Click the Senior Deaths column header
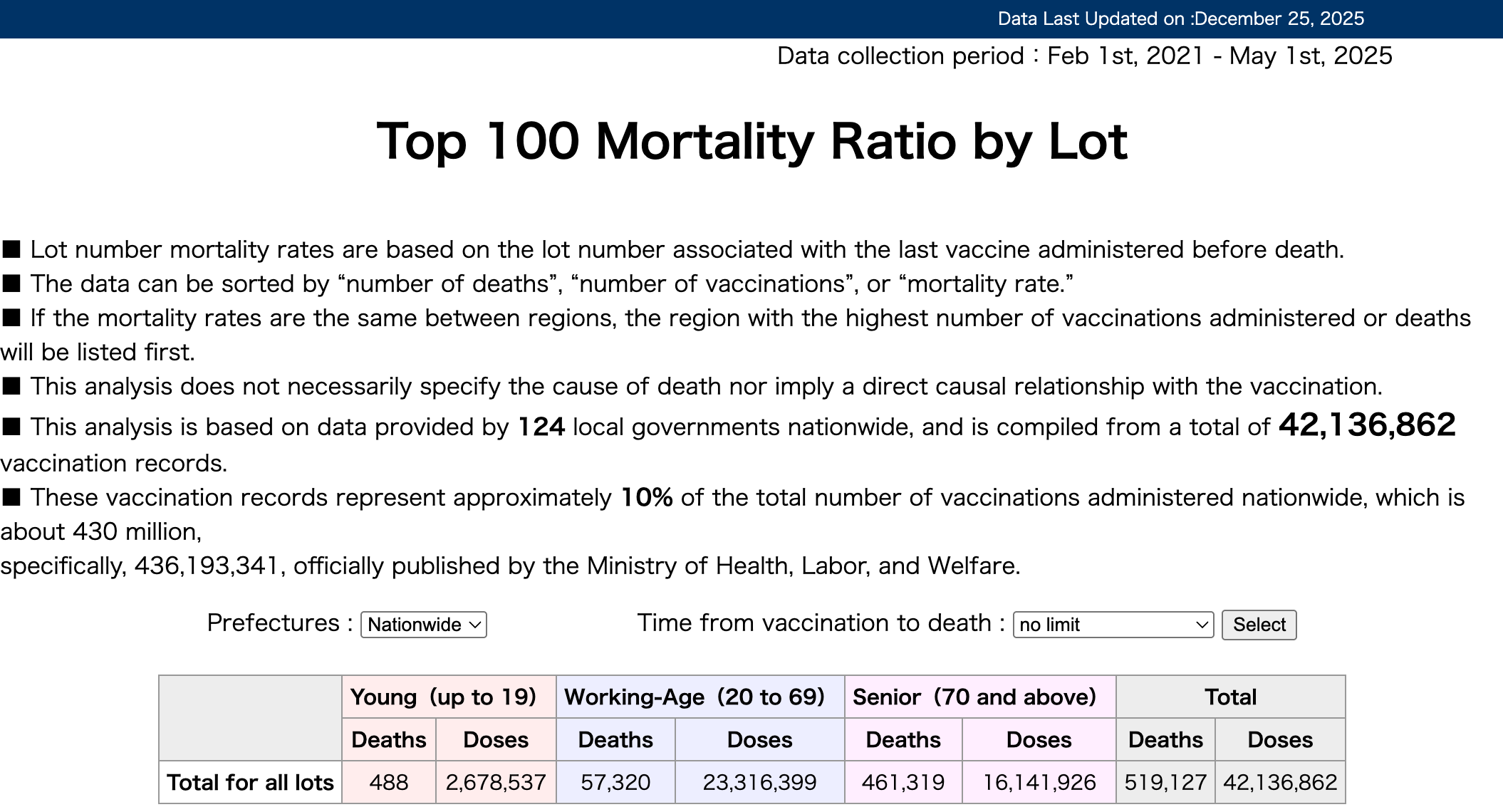This screenshot has width=1503, height=812. tap(903, 739)
